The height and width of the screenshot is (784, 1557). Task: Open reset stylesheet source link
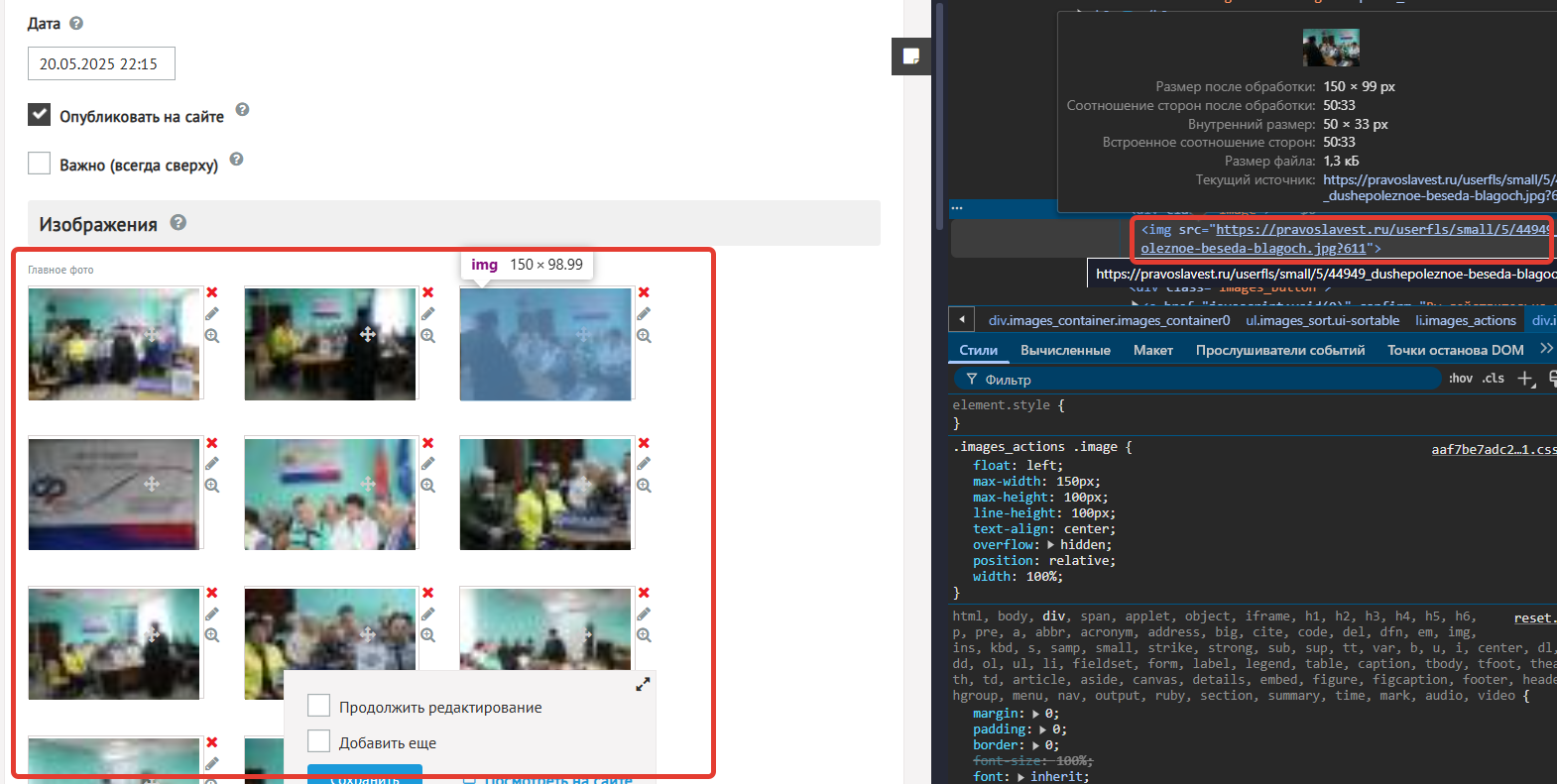point(1534,617)
